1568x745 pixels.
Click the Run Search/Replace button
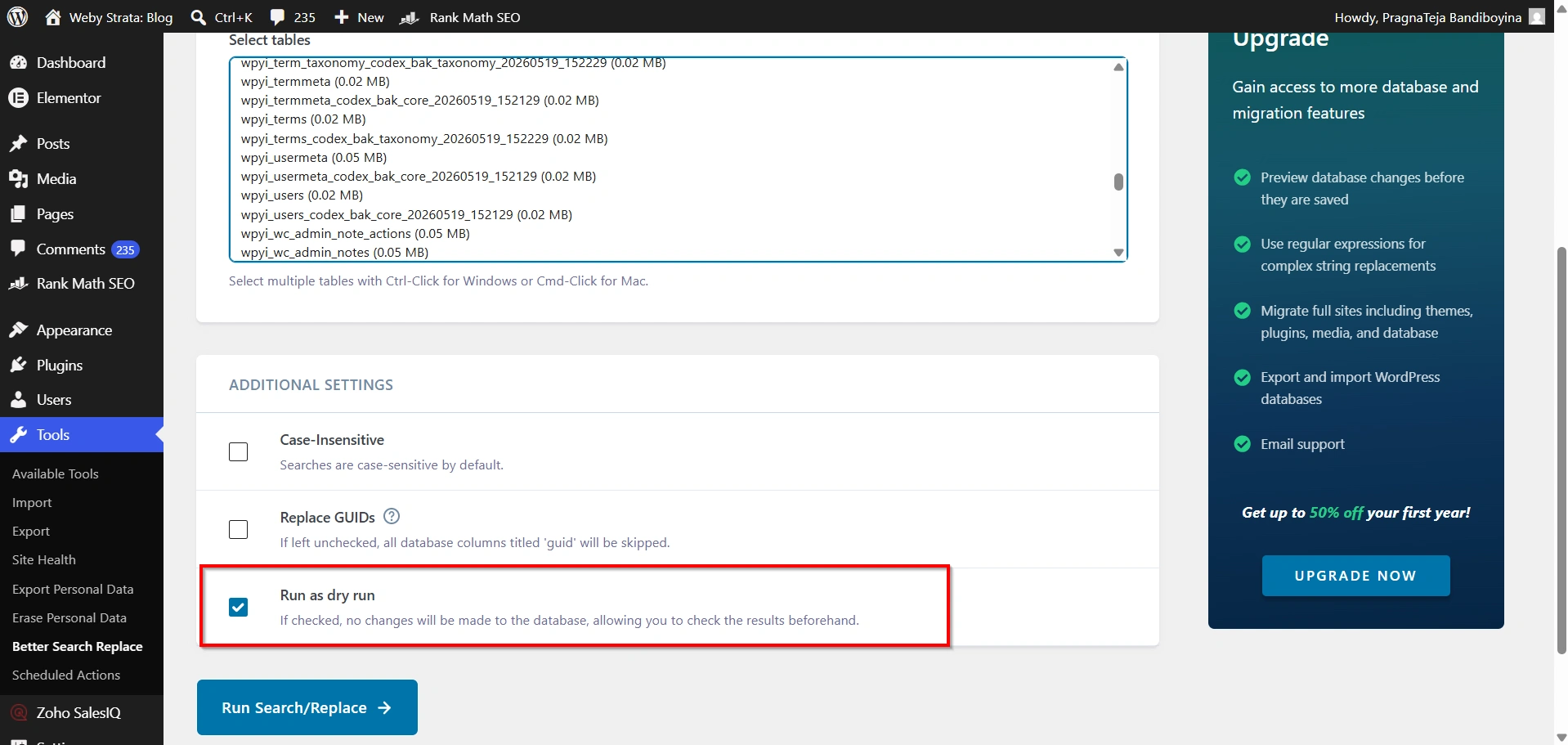tap(307, 707)
